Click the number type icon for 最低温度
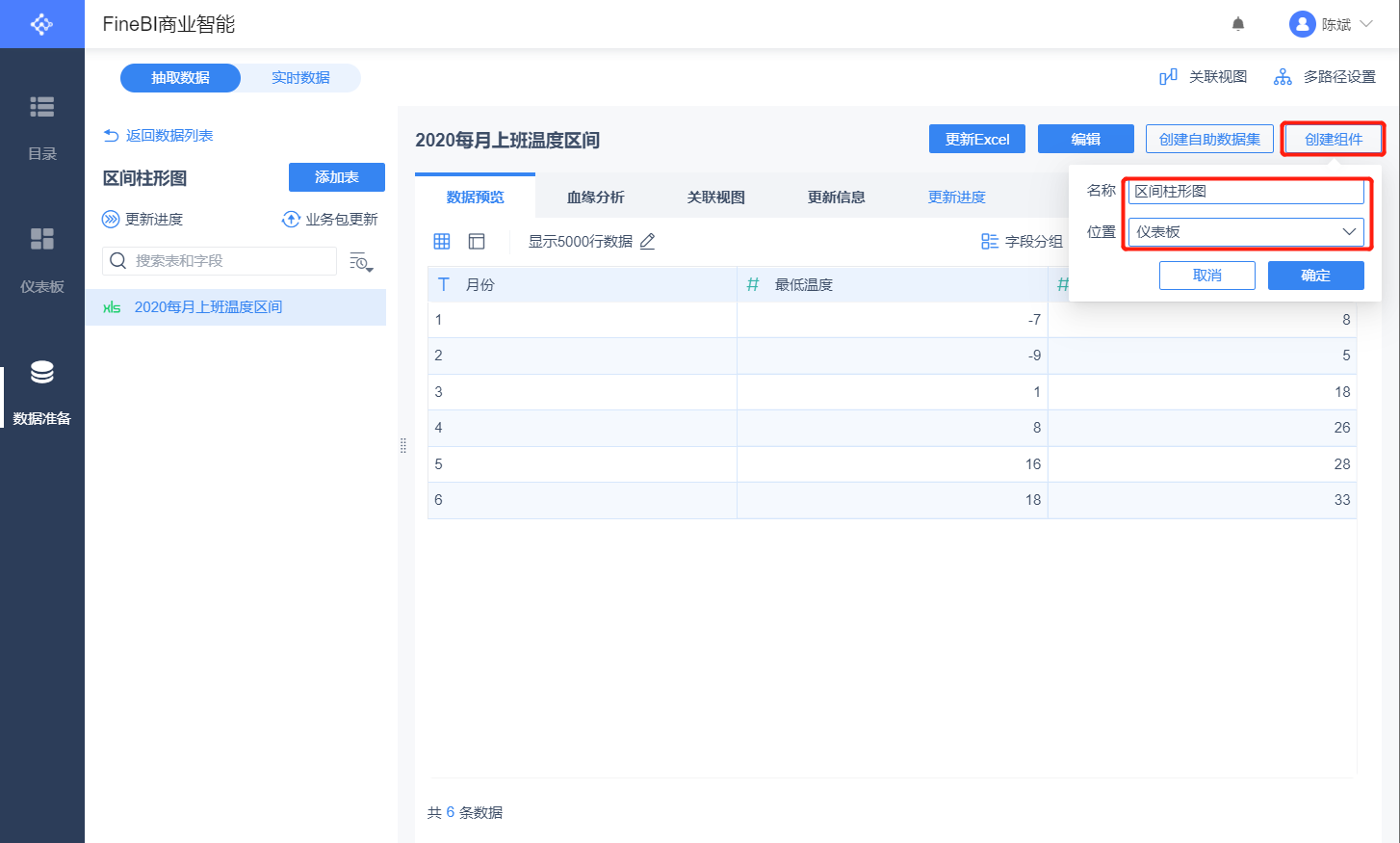Image resolution: width=1400 pixels, height=843 pixels. click(x=753, y=284)
